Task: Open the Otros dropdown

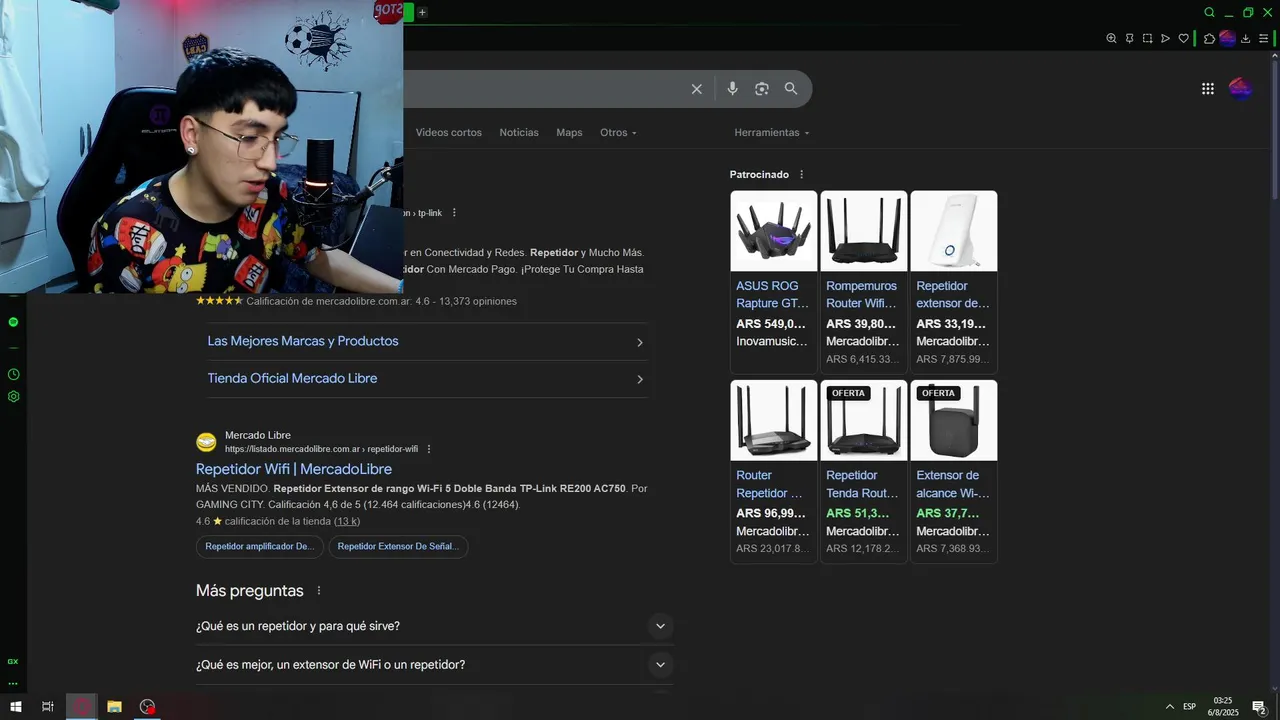Action: [618, 132]
